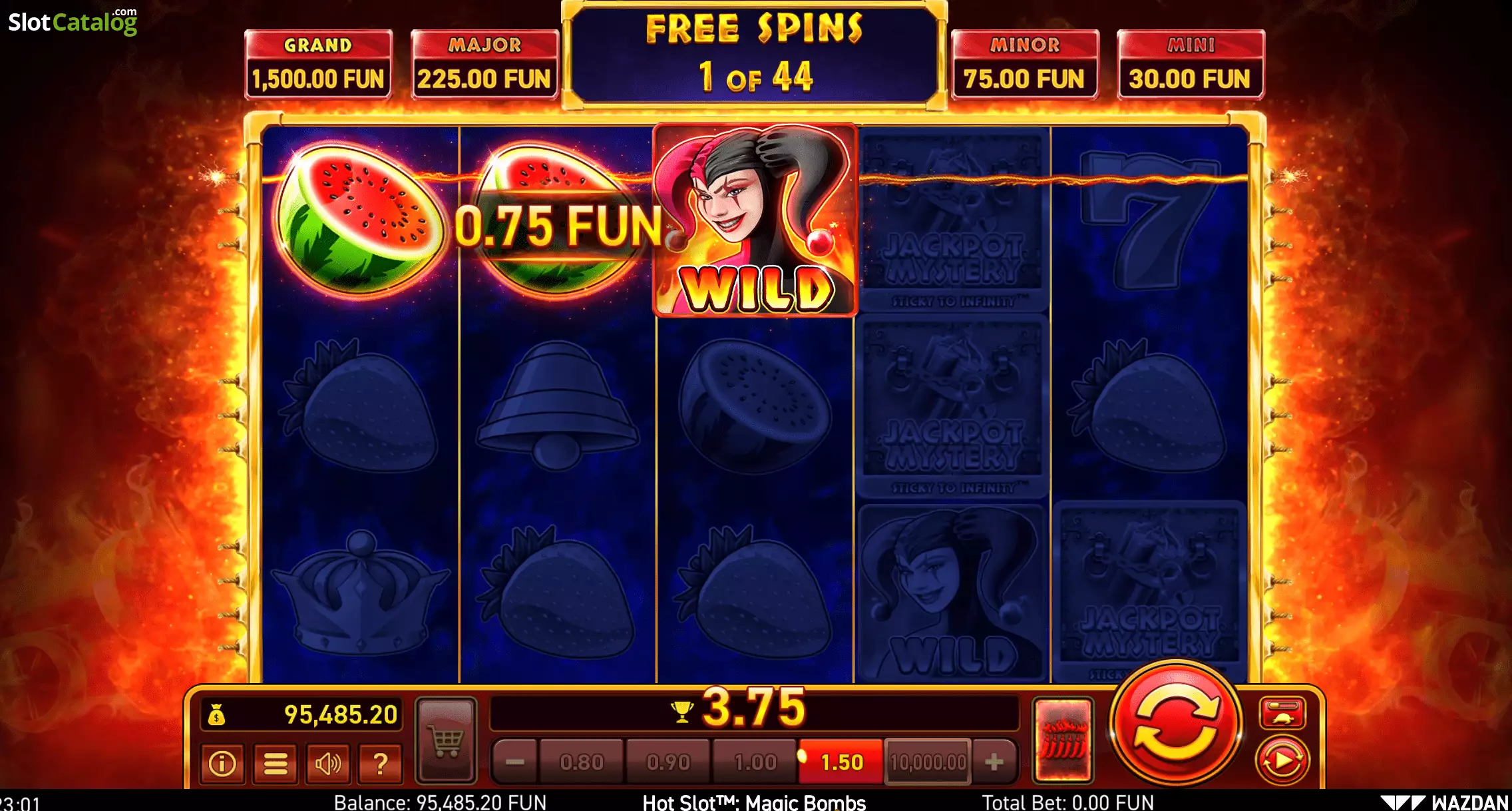Mute the game sound speaker icon
This screenshot has width=1512, height=811.
click(x=328, y=763)
